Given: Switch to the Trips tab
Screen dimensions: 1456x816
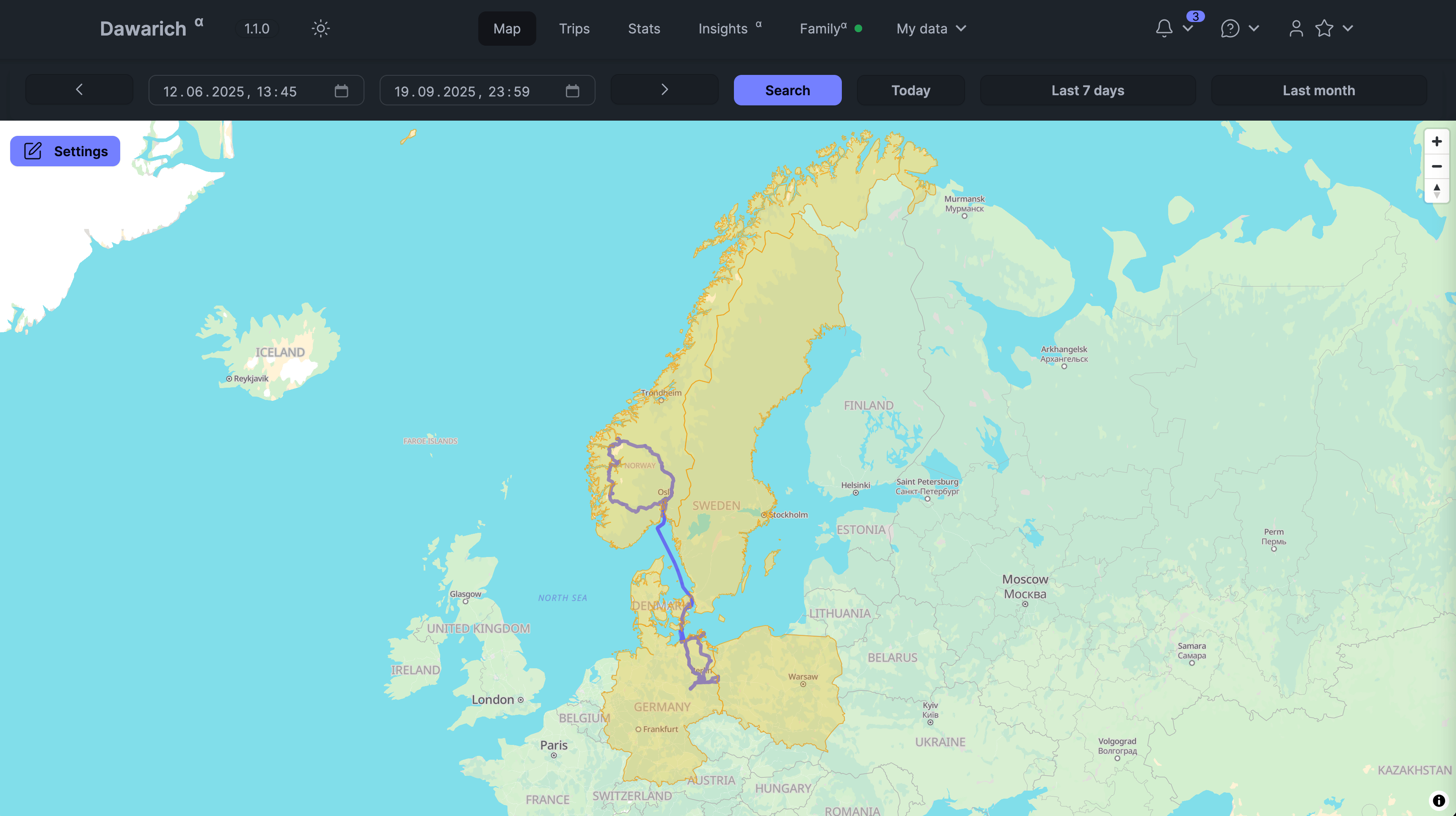Looking at the screenshot, I should (x=574, y=28).
